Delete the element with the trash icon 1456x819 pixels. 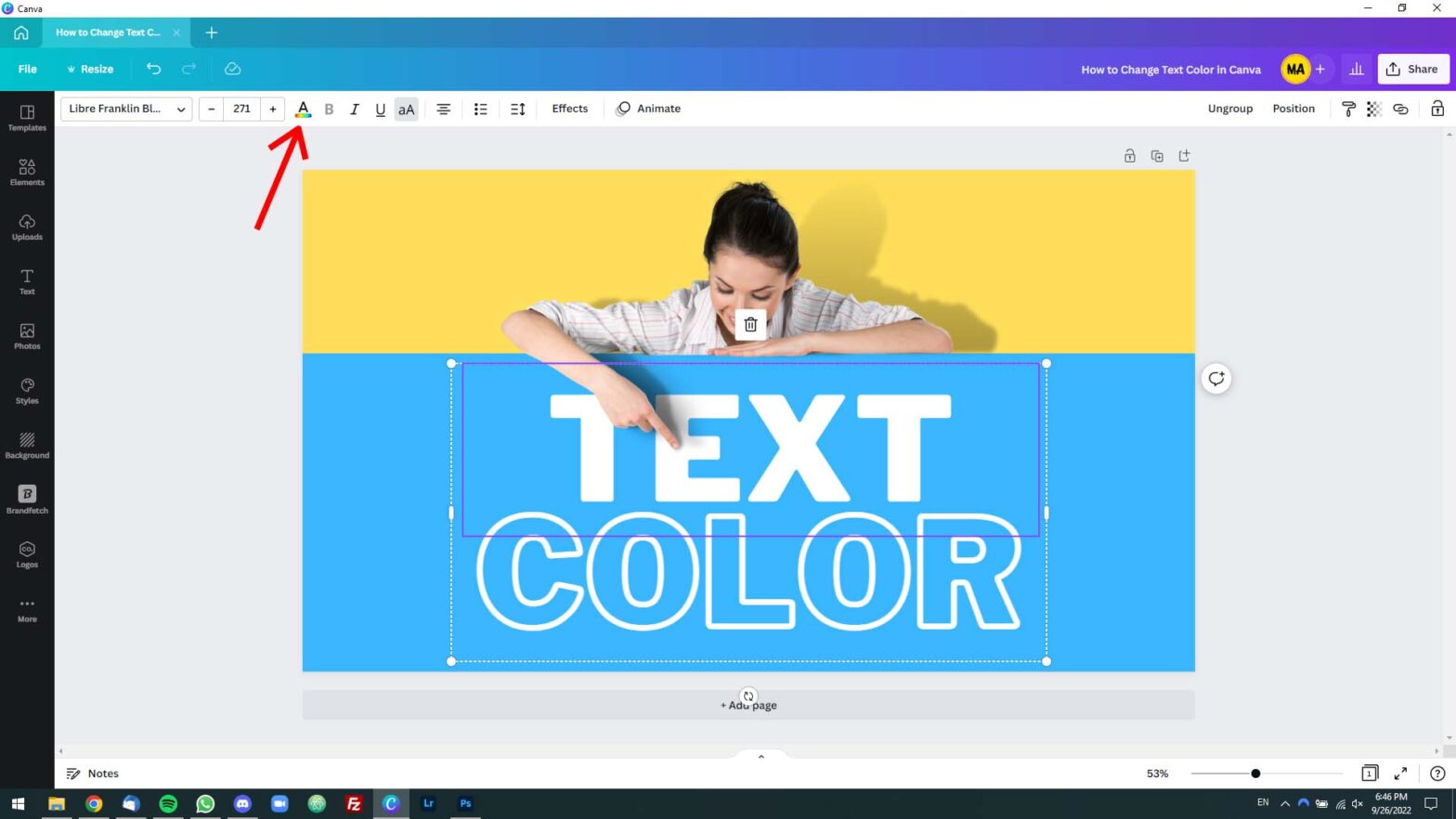point(751,324)
